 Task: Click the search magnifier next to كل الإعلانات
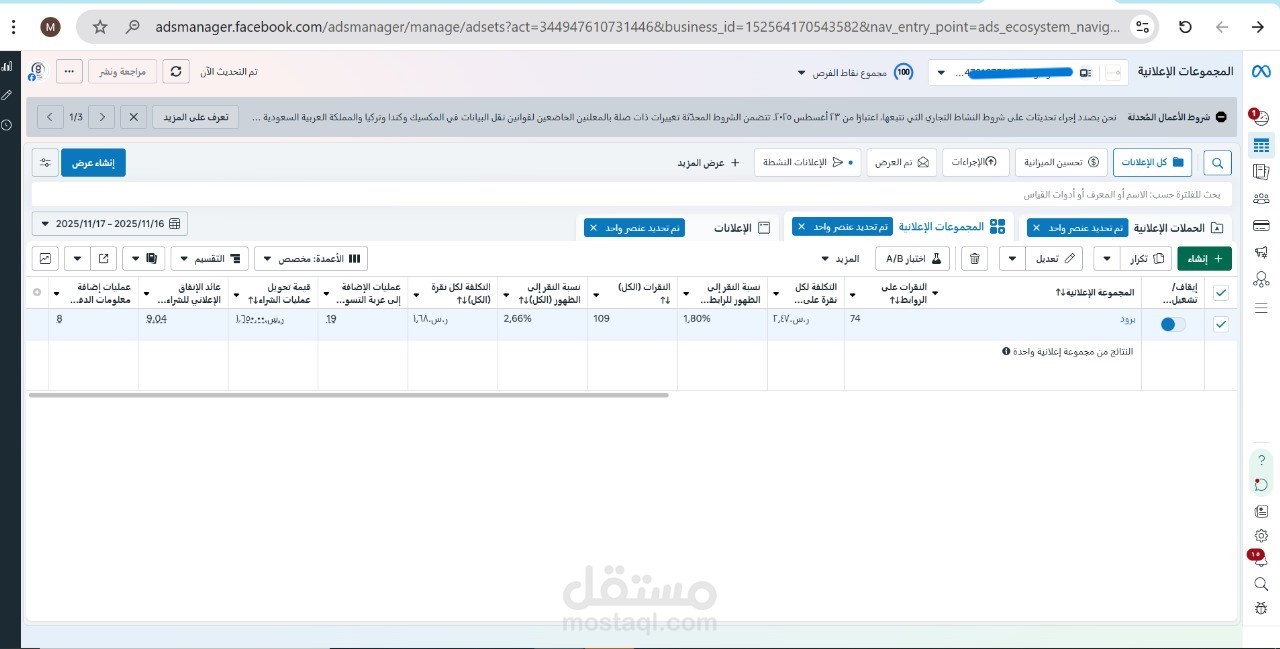click(1217, 162)
